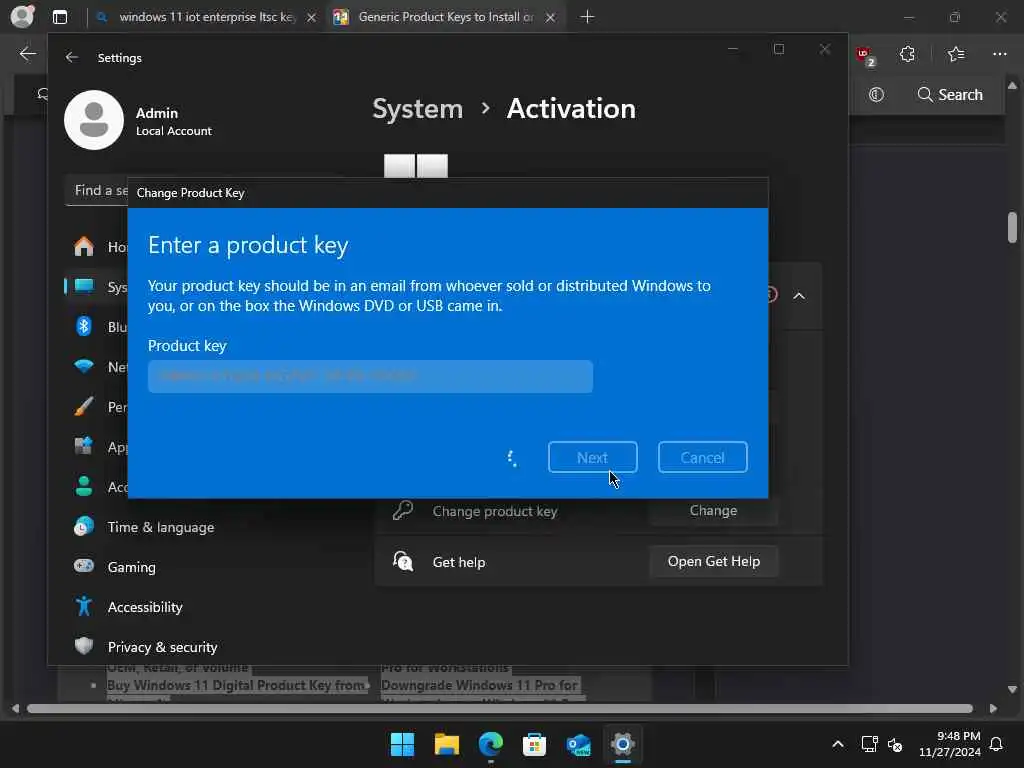Click the Admin account avatar
The width and height of the screenshot is (1024, 768).
(94, 120)
